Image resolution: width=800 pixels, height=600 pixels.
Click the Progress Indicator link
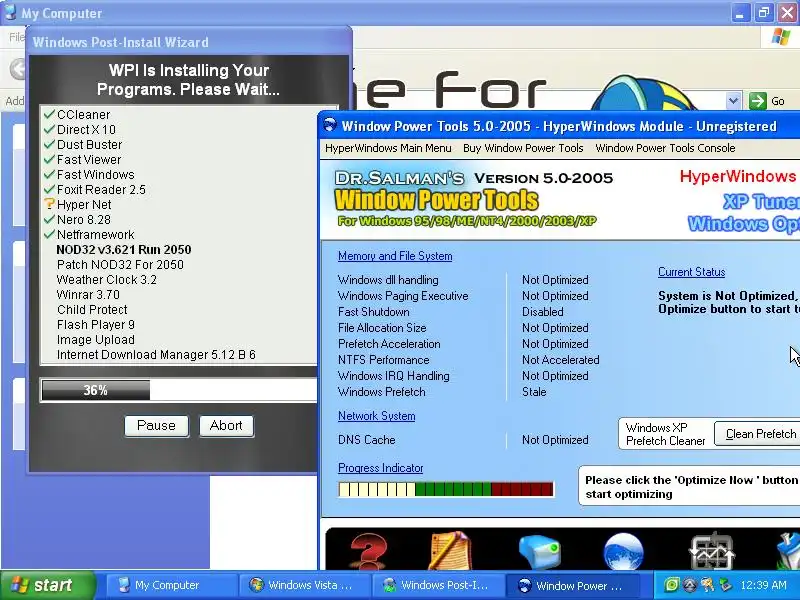381,468
